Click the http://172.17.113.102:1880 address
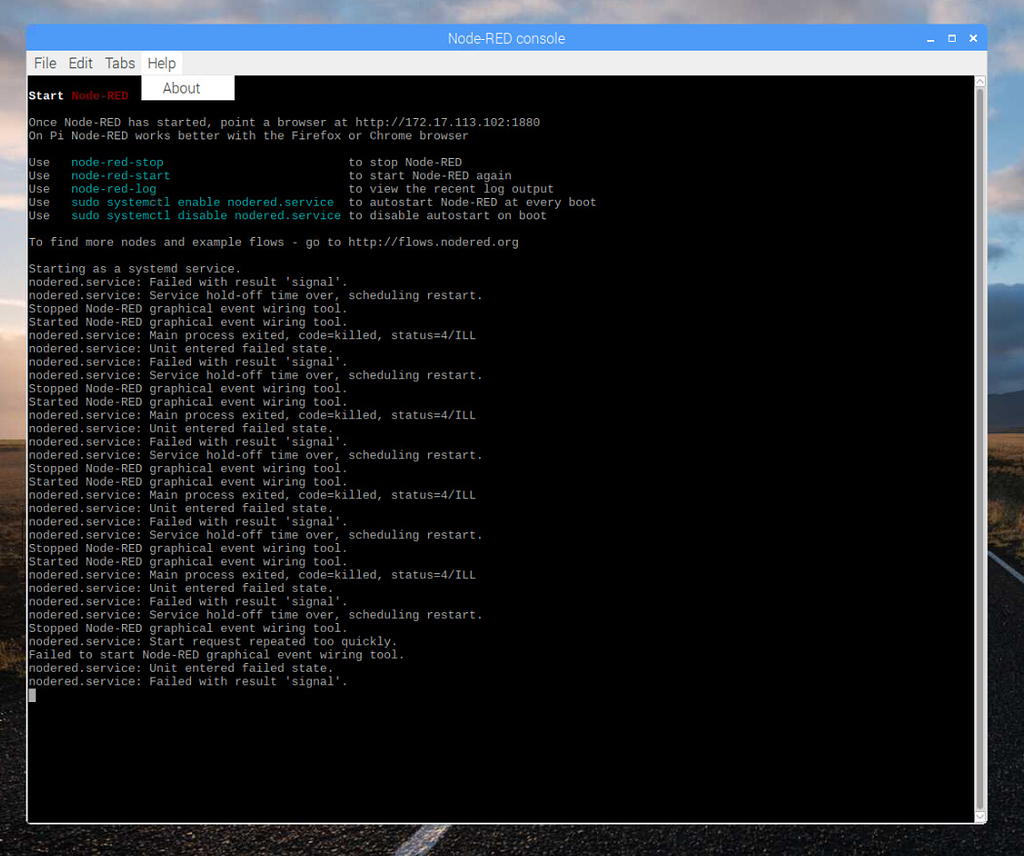Viewport: 1024px width, 856px height. click(448, 121)
